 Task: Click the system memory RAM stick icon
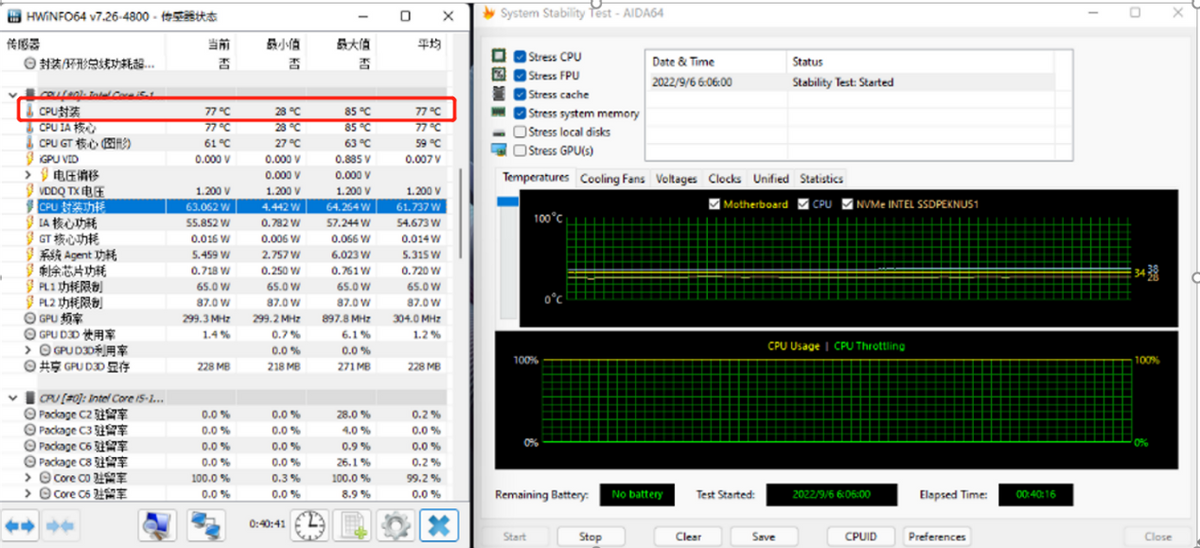click(x=499, y=113)
